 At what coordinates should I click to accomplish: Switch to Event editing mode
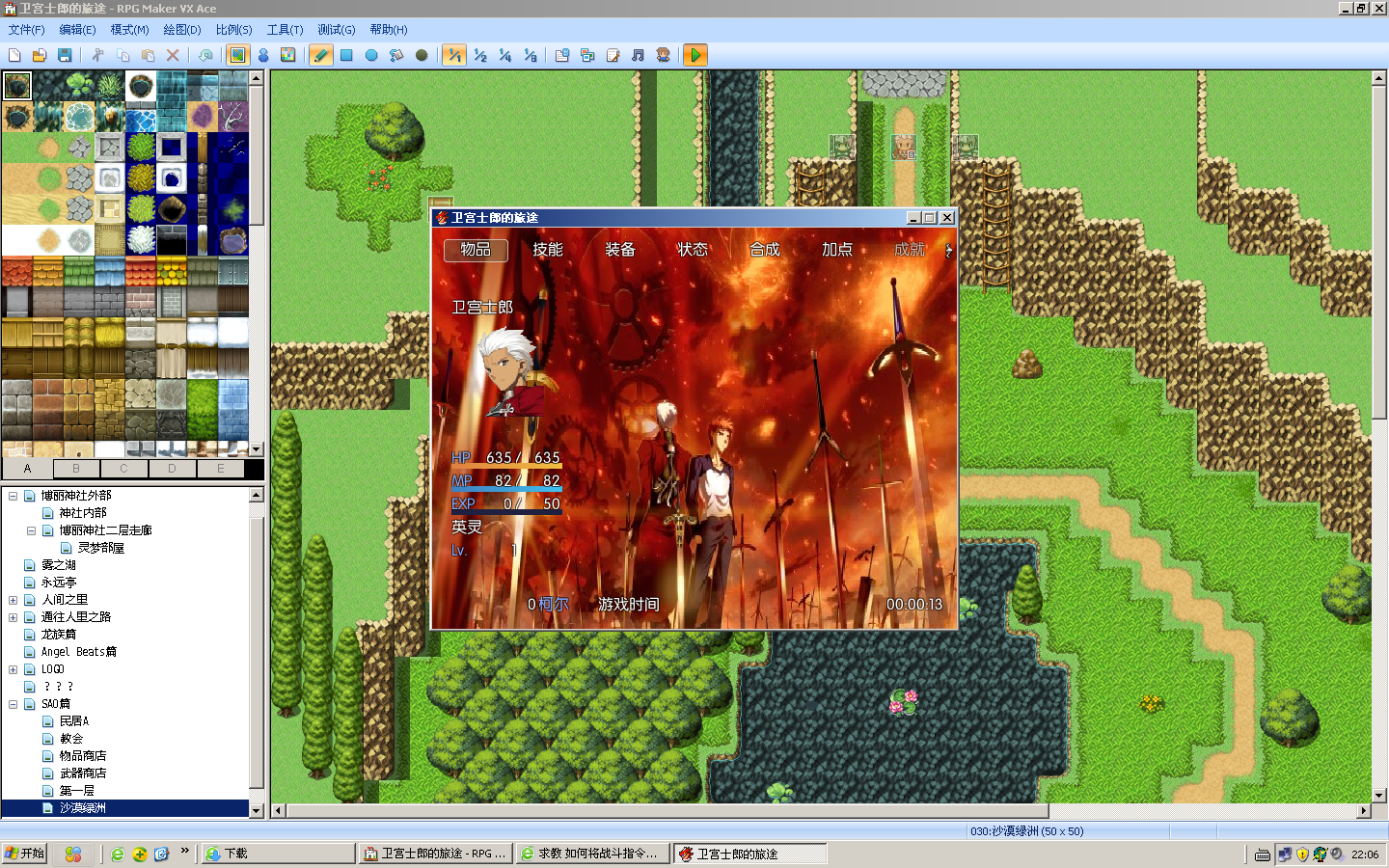pyautogui.click(x=263, y=55)
